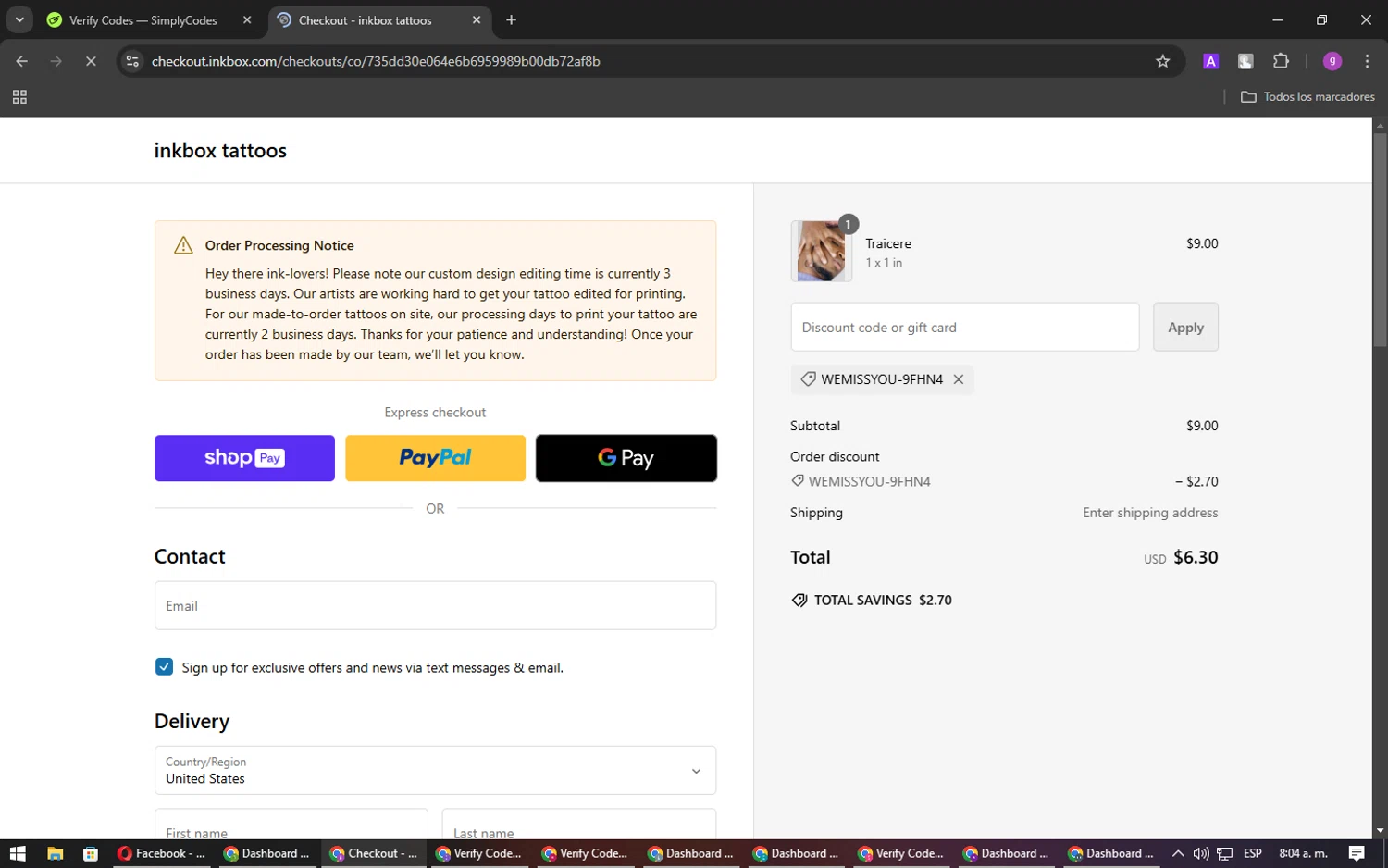Viewport: 1388px width, 868px height.
Task: Open the Country/Region dropdown
Action: 435,770
